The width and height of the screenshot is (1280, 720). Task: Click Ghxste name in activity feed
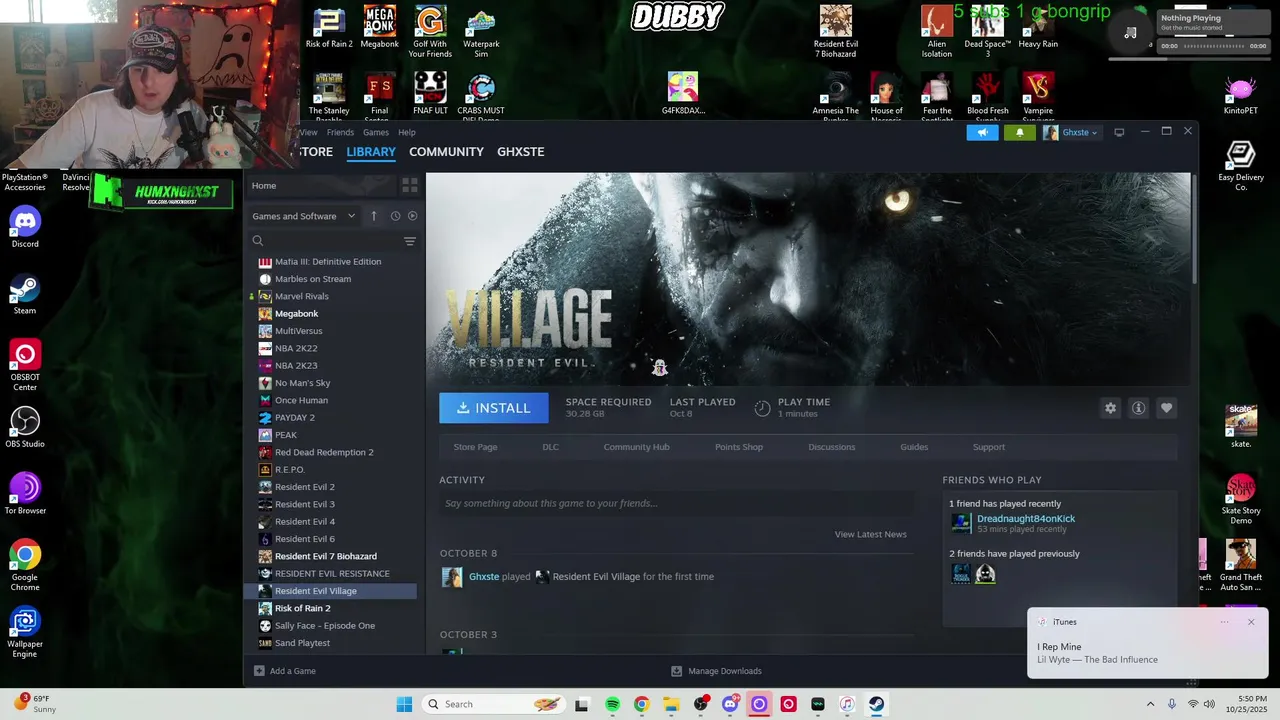(x=484, y=577)
